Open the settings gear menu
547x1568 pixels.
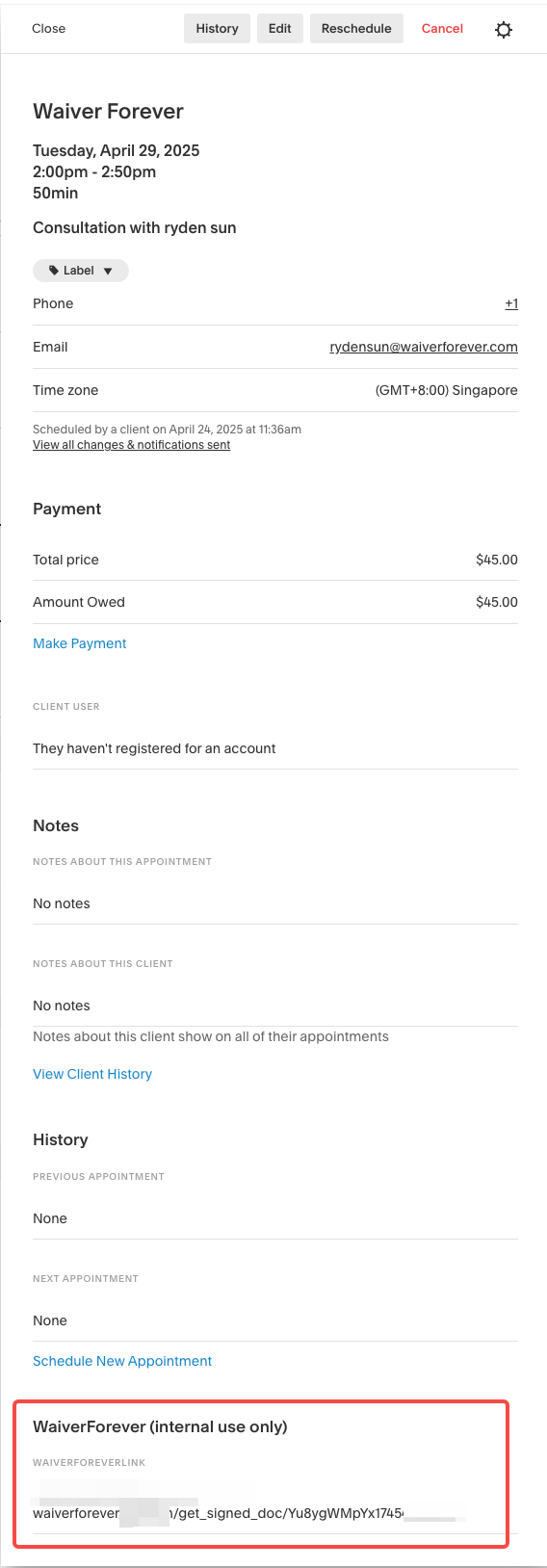pos(504,30)
